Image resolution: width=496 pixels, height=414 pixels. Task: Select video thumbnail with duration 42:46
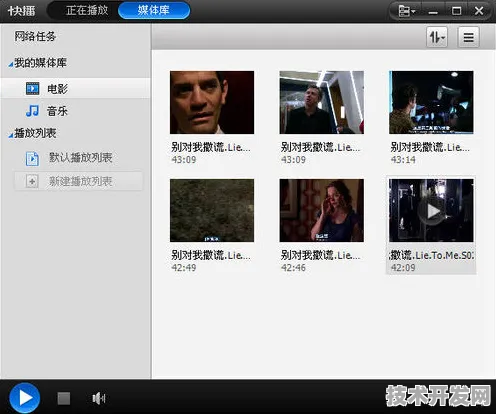pyautogui.click(x=321, y=210)
